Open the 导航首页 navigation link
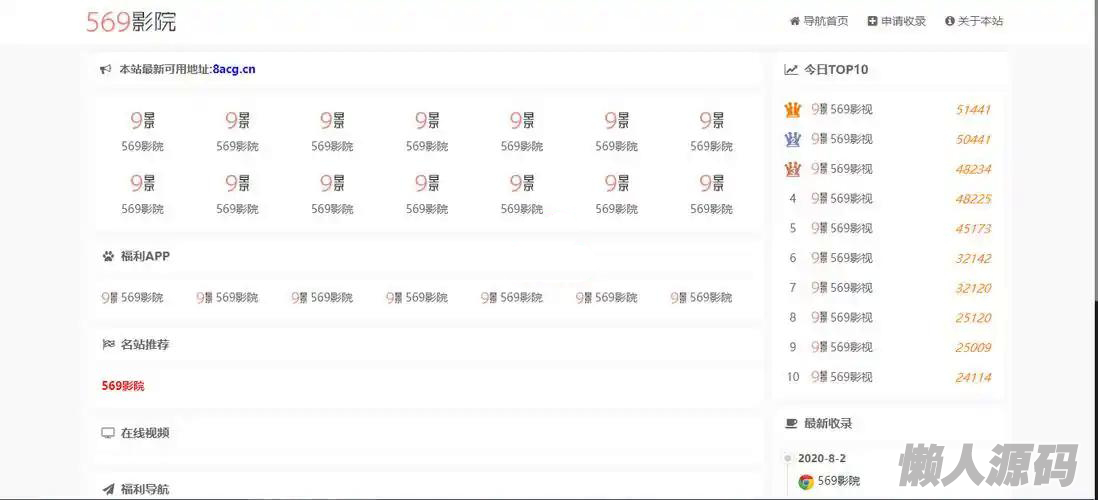1098x500 pixels. coord(826,21)
